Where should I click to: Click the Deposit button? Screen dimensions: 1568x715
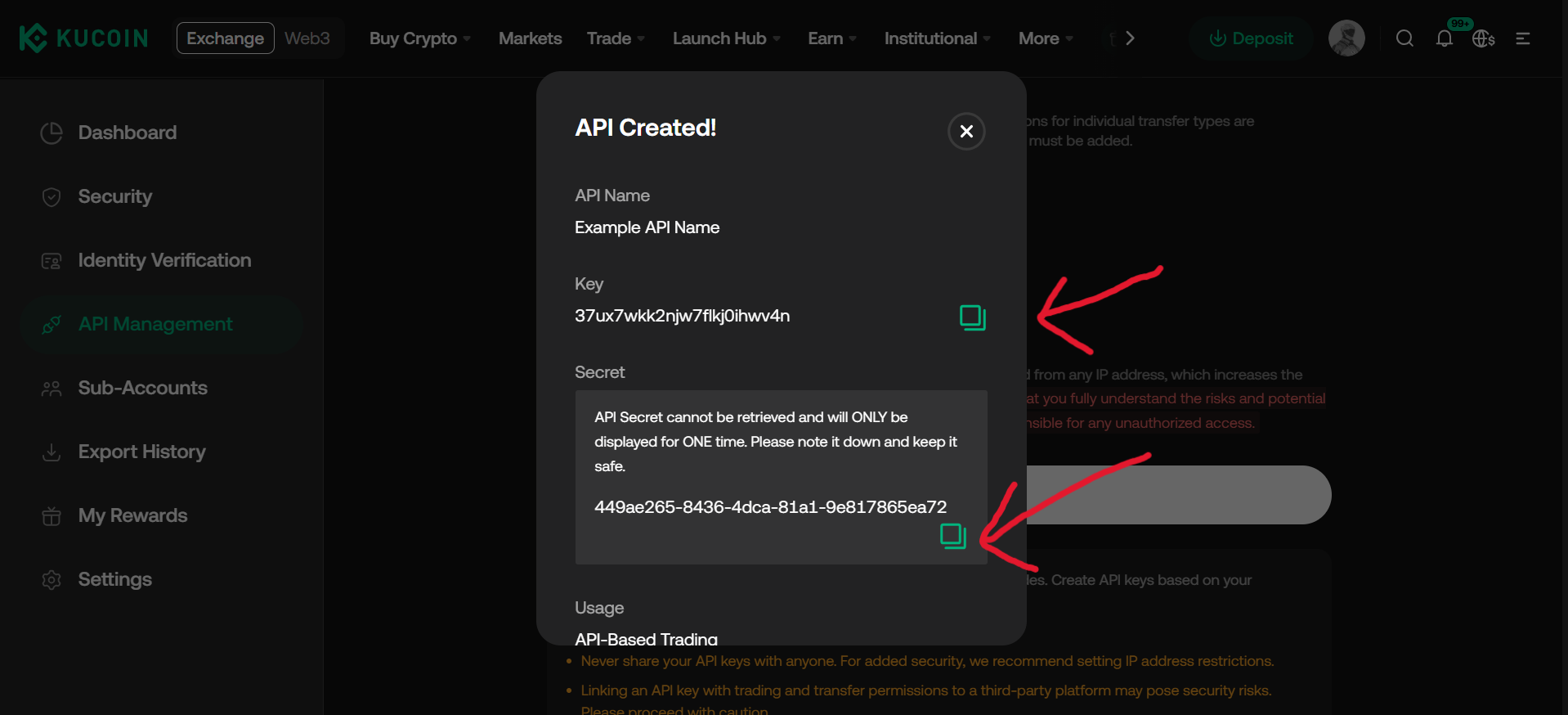1252,38
